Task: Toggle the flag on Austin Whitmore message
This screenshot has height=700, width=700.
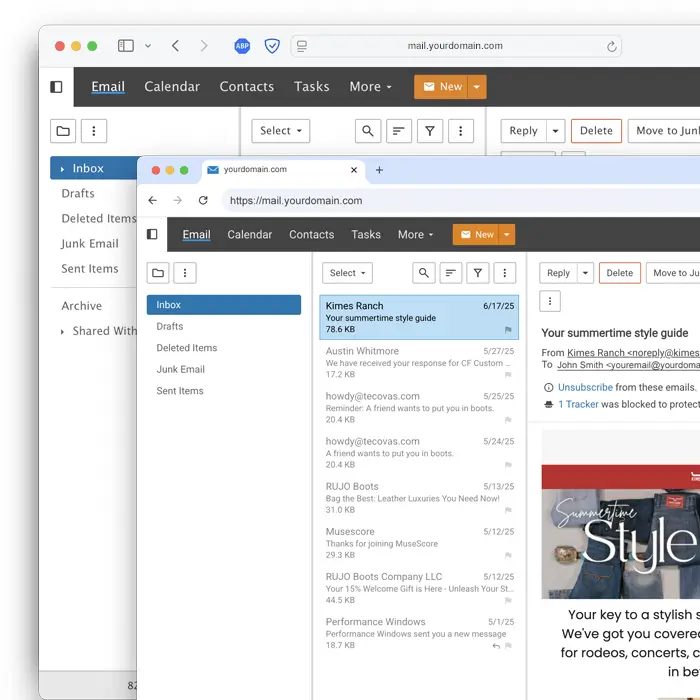Action: point(508,375)
